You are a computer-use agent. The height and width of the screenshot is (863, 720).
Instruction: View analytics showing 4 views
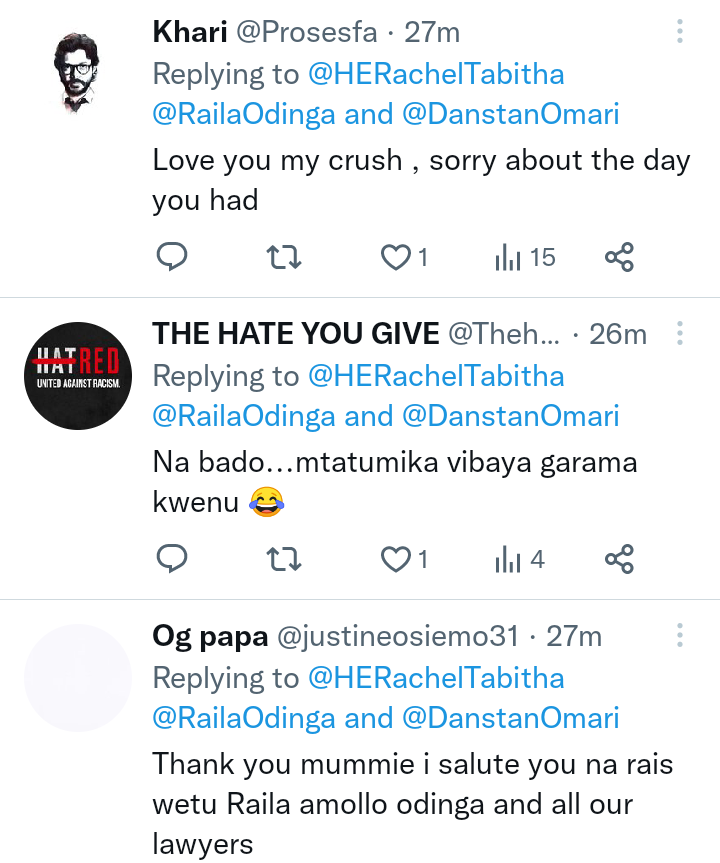pos(520,559)
